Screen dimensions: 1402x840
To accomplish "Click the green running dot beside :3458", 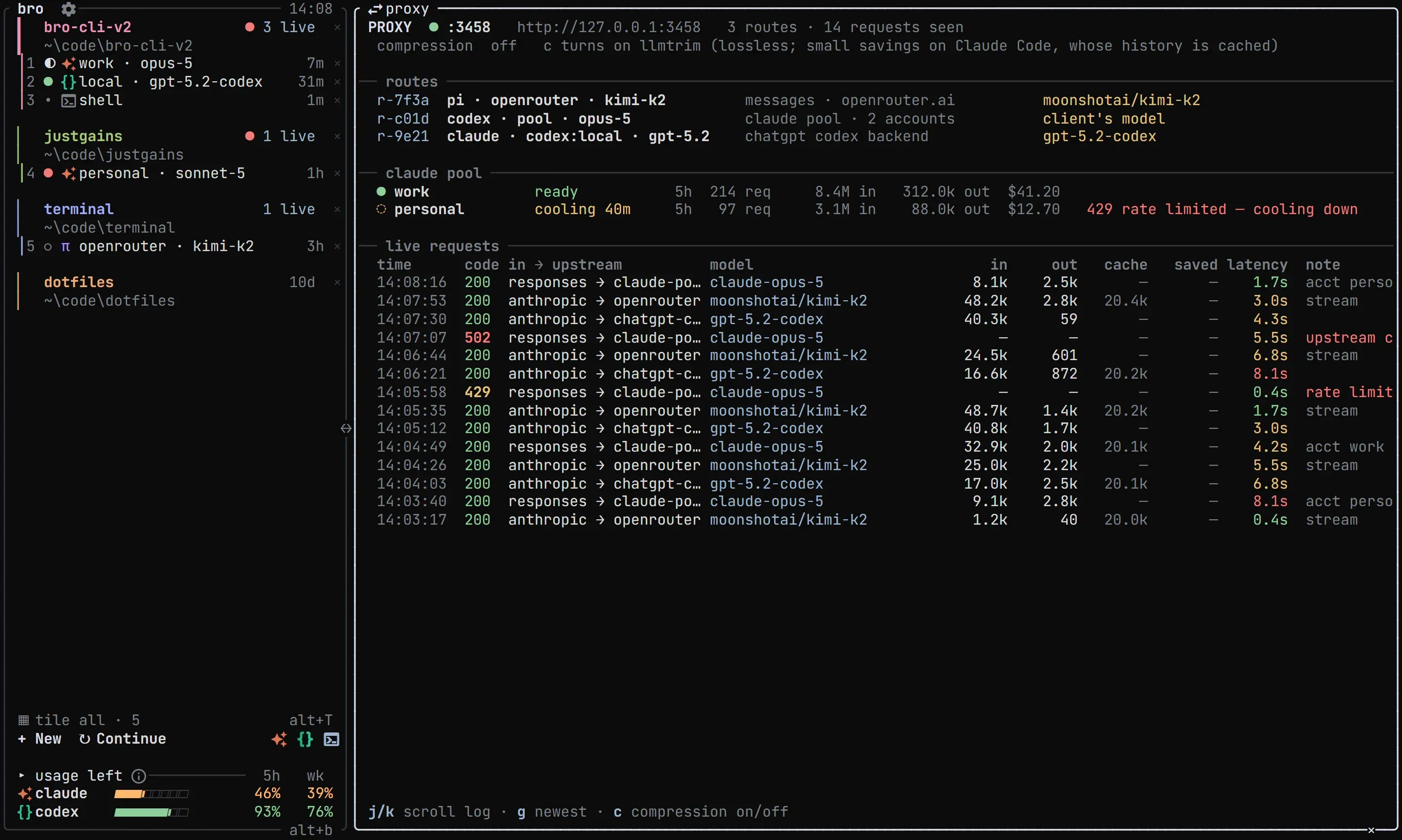I will [434, 27].
